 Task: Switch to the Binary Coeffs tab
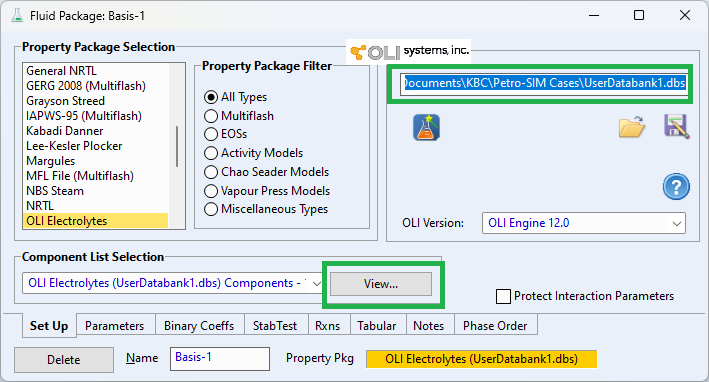[x=199, y=326]
